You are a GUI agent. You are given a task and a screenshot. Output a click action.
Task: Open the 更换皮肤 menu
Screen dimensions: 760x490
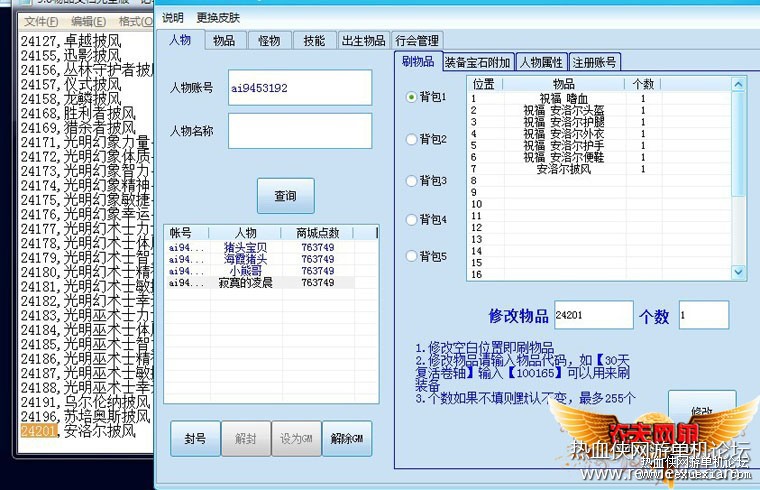click(218, 18)
